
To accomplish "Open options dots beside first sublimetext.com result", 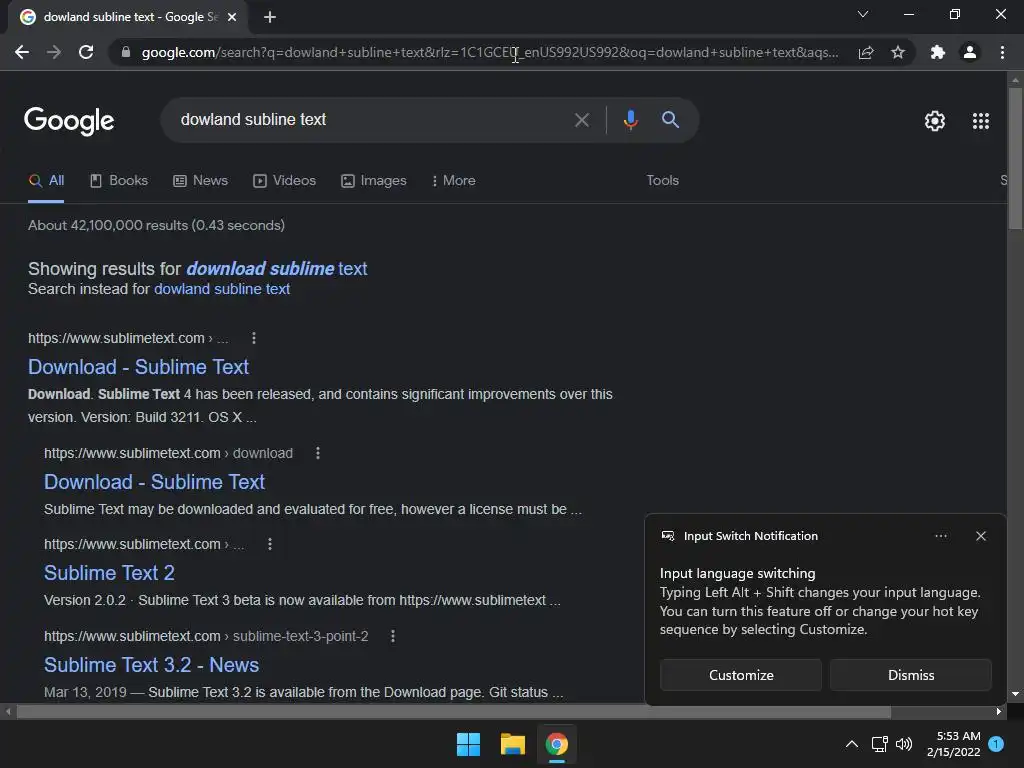I will pos(254,338).
